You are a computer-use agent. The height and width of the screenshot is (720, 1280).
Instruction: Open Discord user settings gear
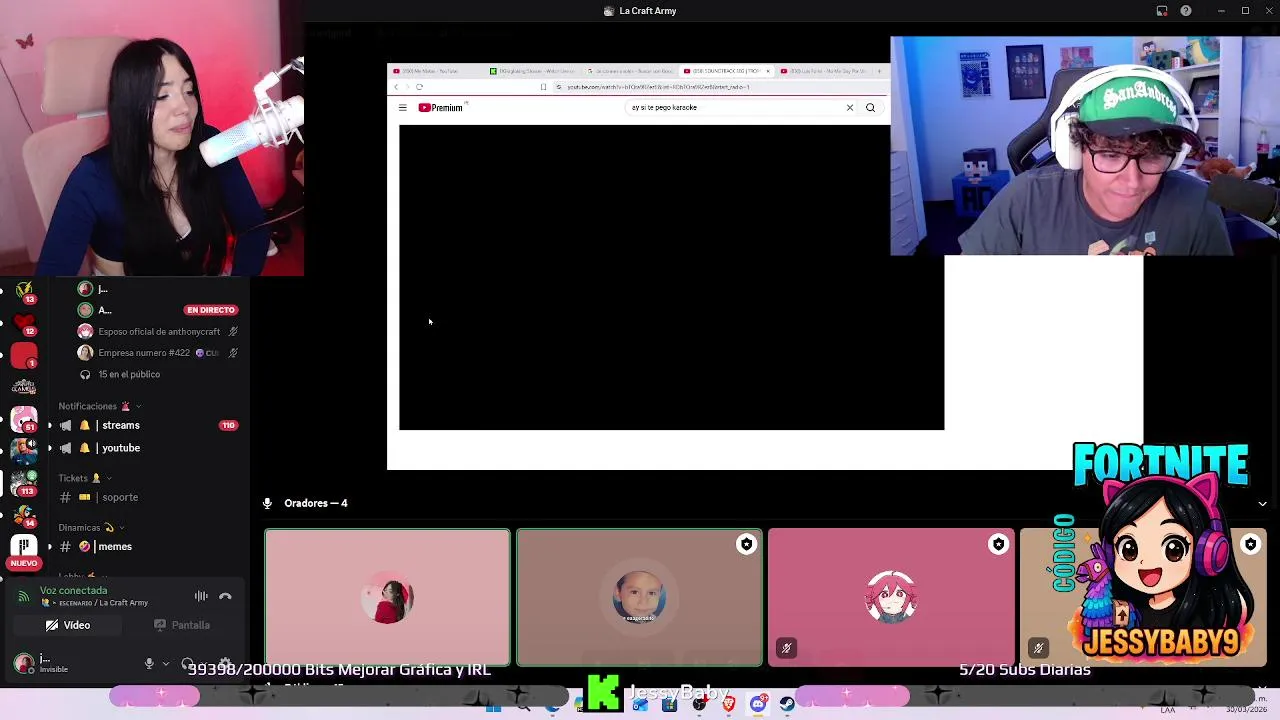(225, 664)
